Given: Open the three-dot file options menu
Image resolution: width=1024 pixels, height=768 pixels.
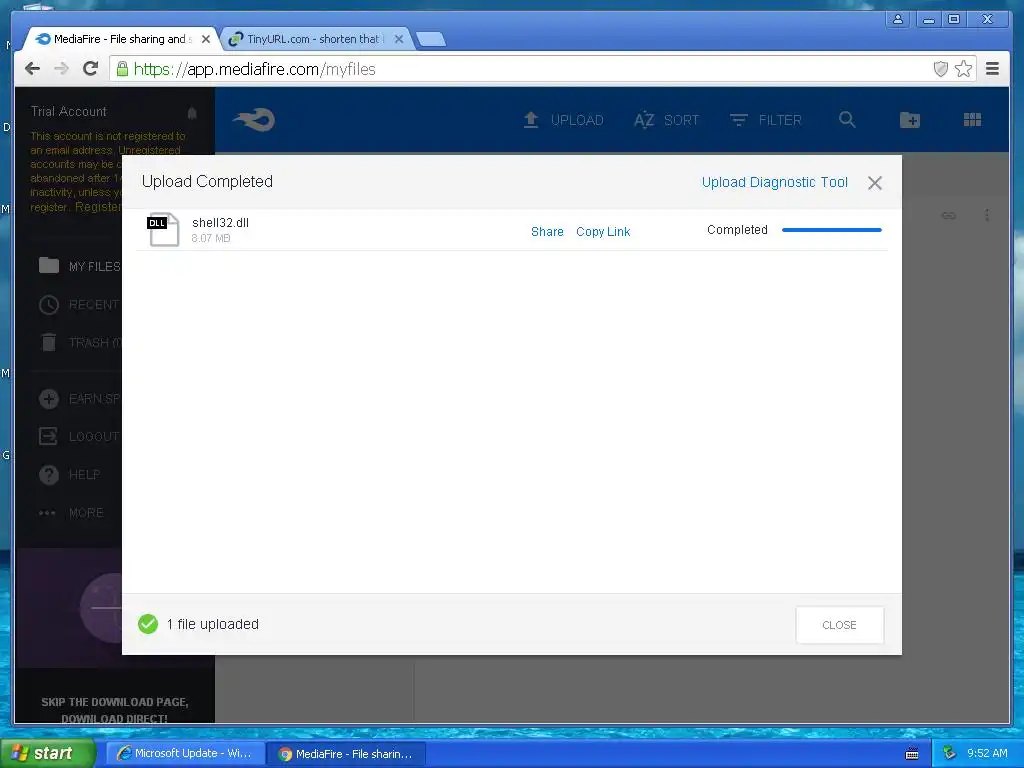Looking at the screenshot, I should [987, 215].
